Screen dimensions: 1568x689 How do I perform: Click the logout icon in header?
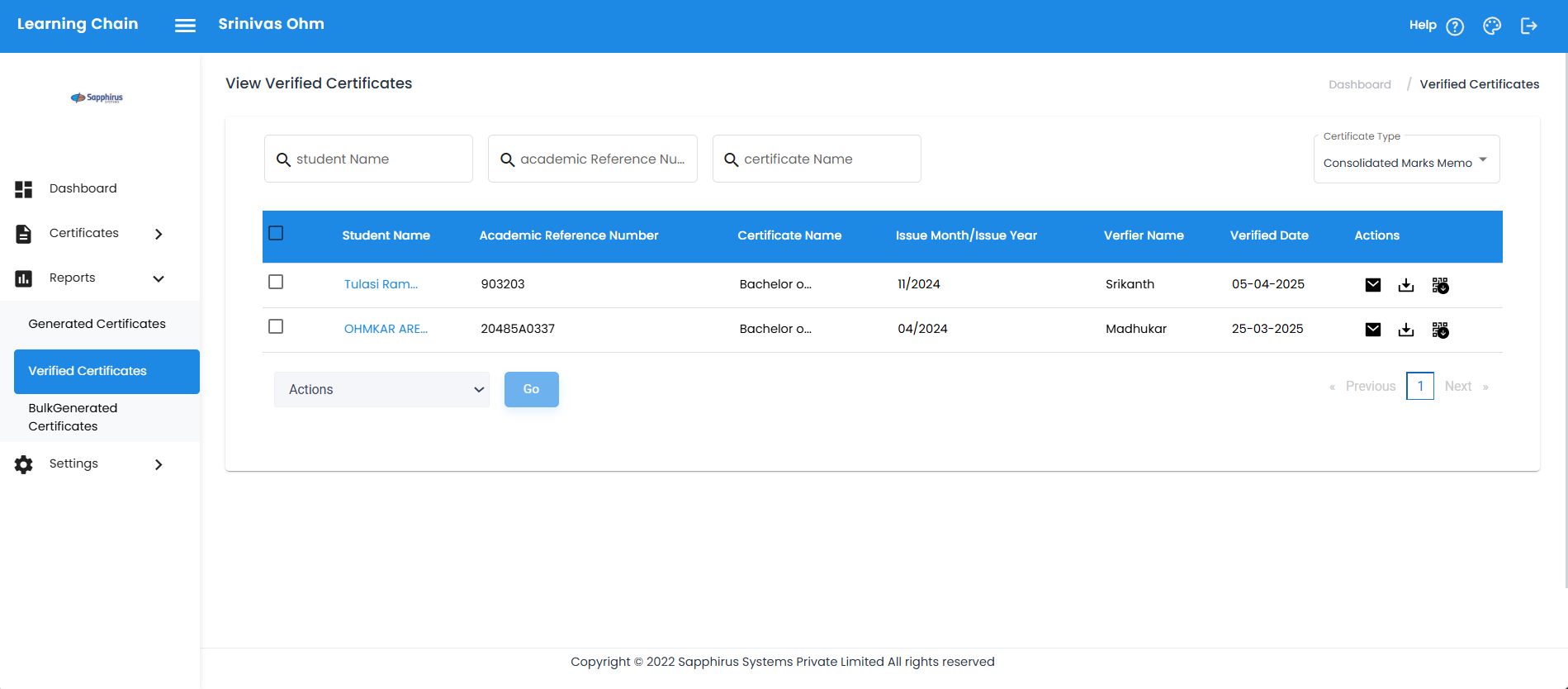[x=1528, y=26]
